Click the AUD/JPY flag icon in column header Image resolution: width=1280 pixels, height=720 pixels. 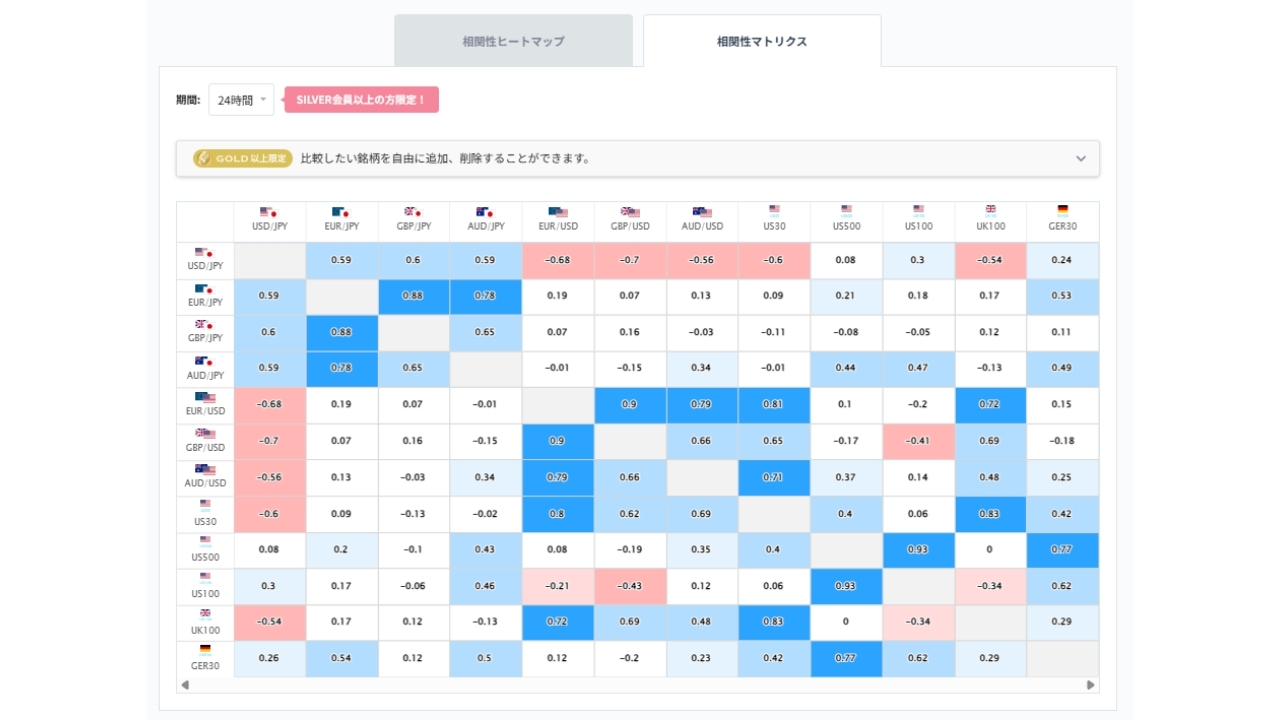pyautogui.click(x=483, y=212)
